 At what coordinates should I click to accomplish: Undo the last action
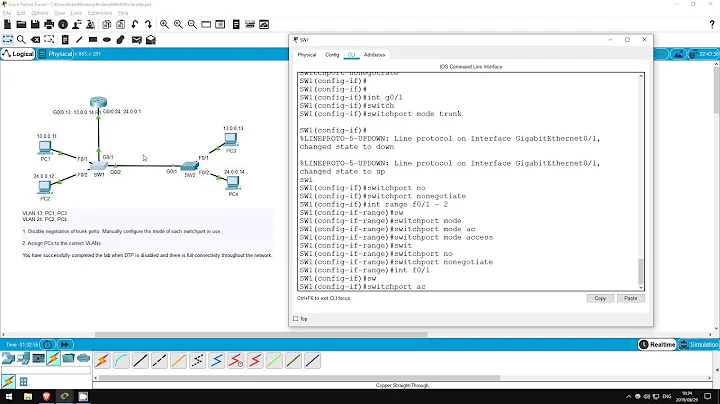pyautogui.click(x=135, y=24)
